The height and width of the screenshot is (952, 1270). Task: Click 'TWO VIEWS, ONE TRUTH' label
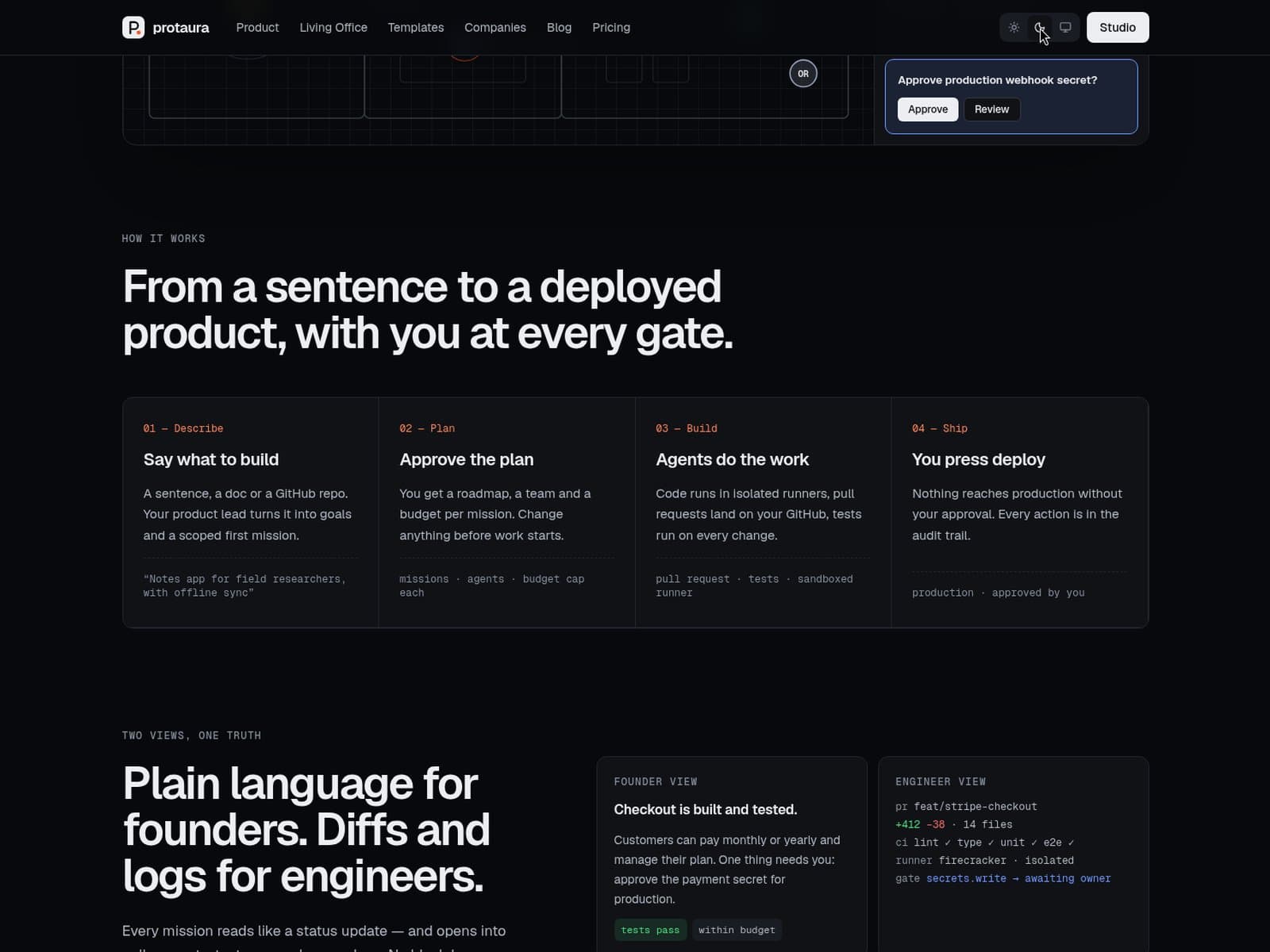pos(191,735)
